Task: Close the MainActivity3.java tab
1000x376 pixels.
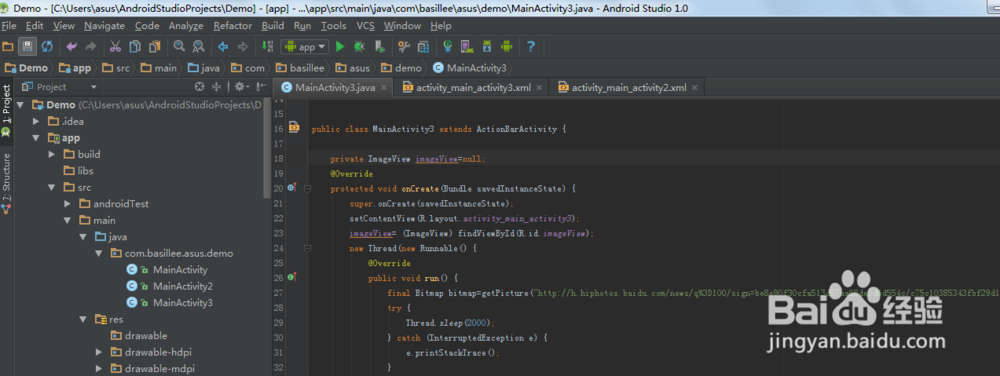Action: pos(384,88)
